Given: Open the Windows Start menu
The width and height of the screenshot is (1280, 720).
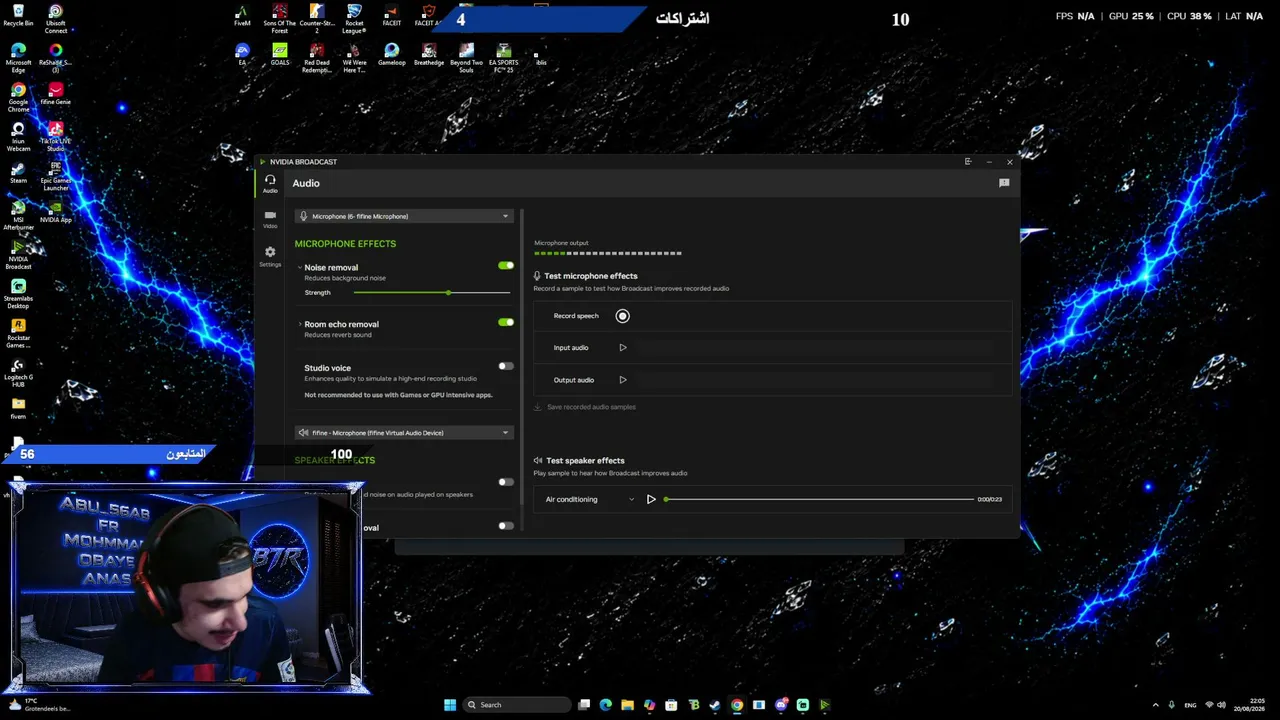Looking at the screenshot, I should (x=450, y=705).
